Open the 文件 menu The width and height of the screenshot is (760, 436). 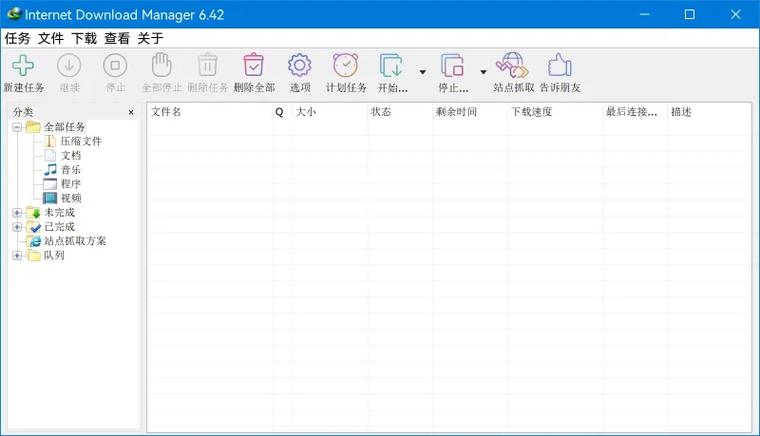click(x=51, y=38)
